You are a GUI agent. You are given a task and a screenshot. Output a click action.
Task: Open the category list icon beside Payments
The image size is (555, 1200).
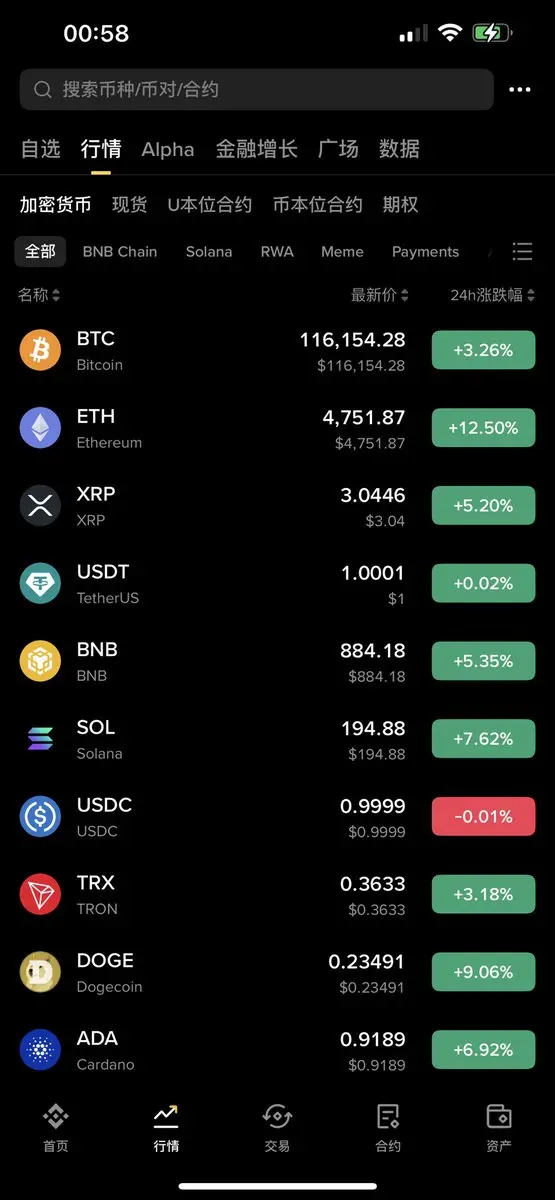(x=522, y=251)
